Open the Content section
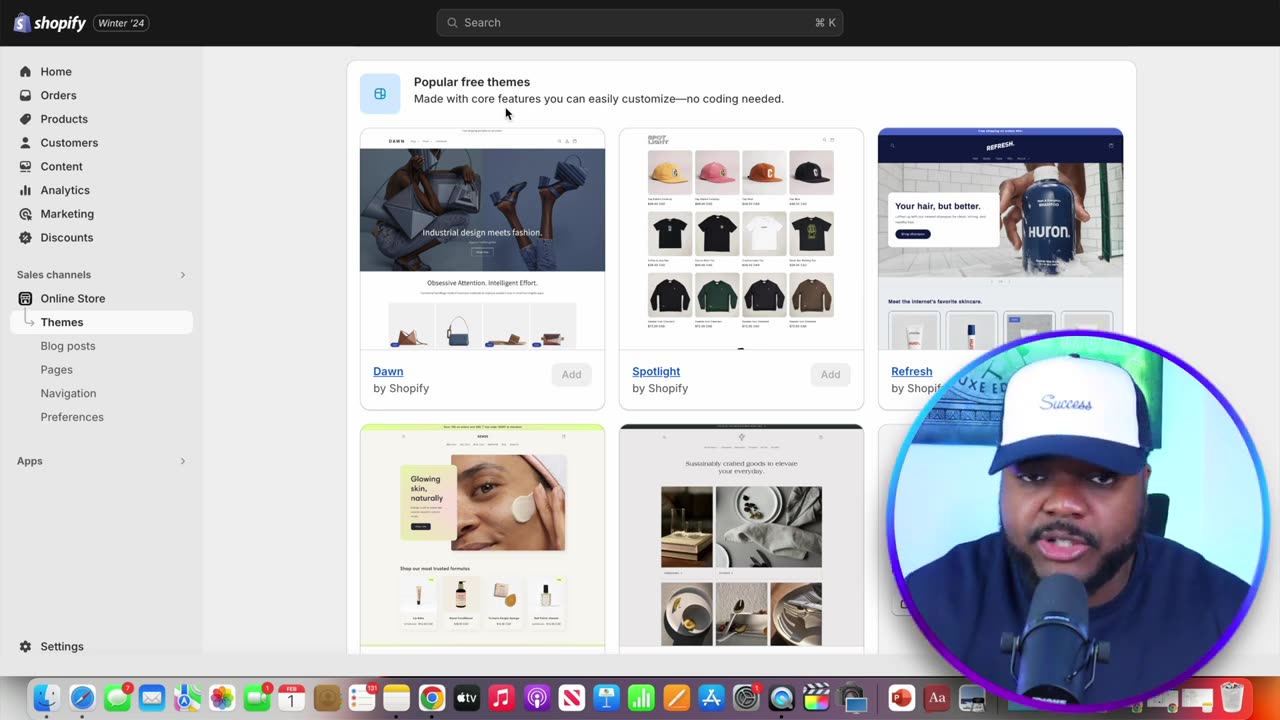Image resolution: width=1280 pixels, height=720 pixels. 61,167
